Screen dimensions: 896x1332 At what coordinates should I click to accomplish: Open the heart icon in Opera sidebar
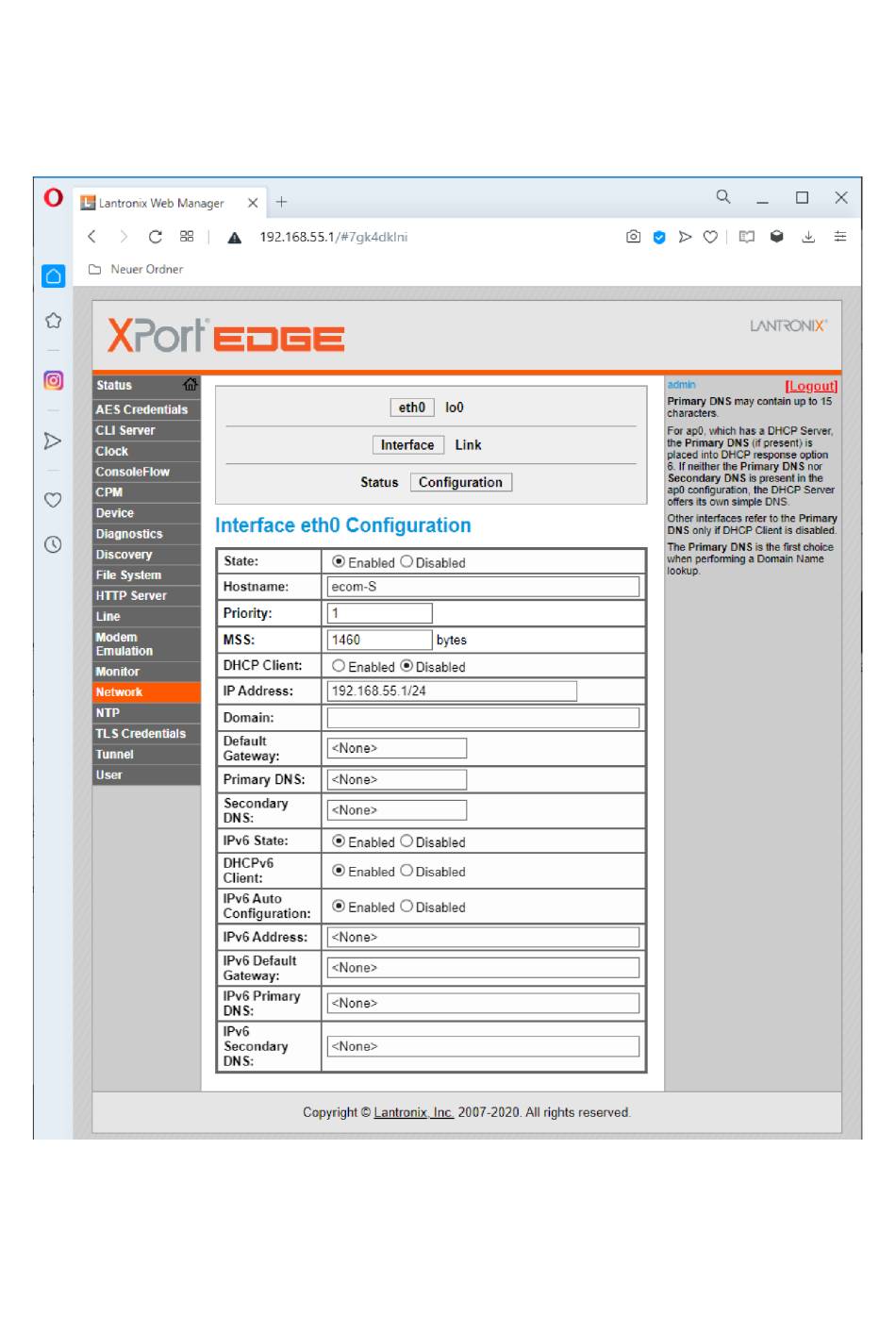click(x=54, y=500)
